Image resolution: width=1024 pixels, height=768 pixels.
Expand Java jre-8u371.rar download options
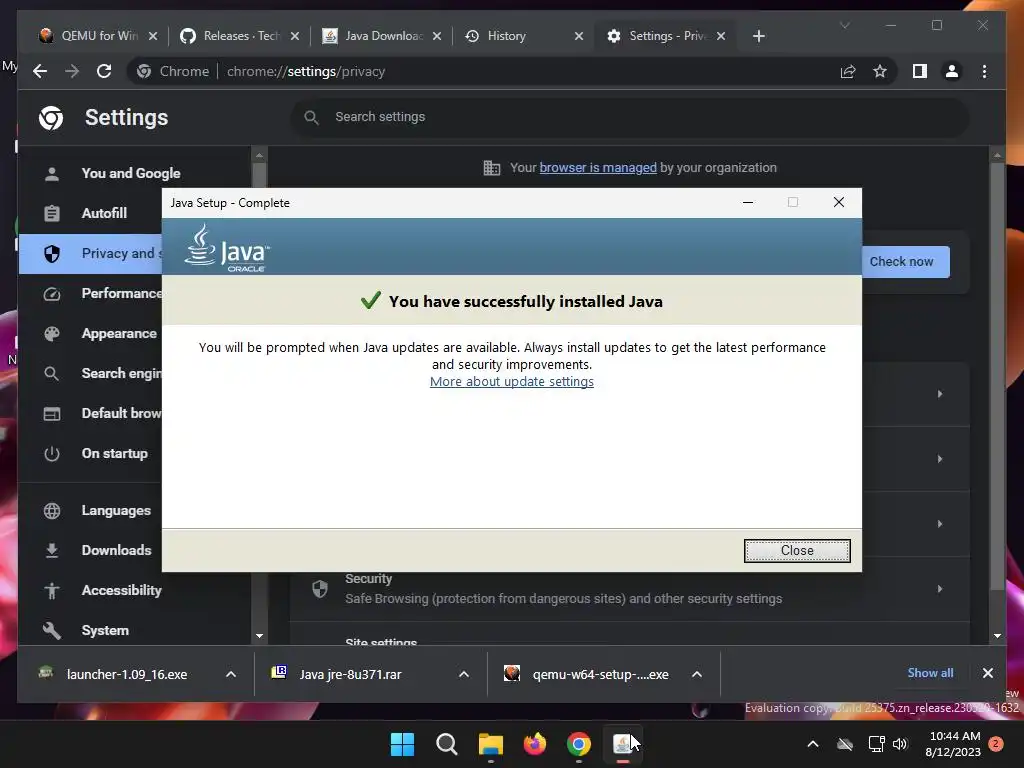464,674
